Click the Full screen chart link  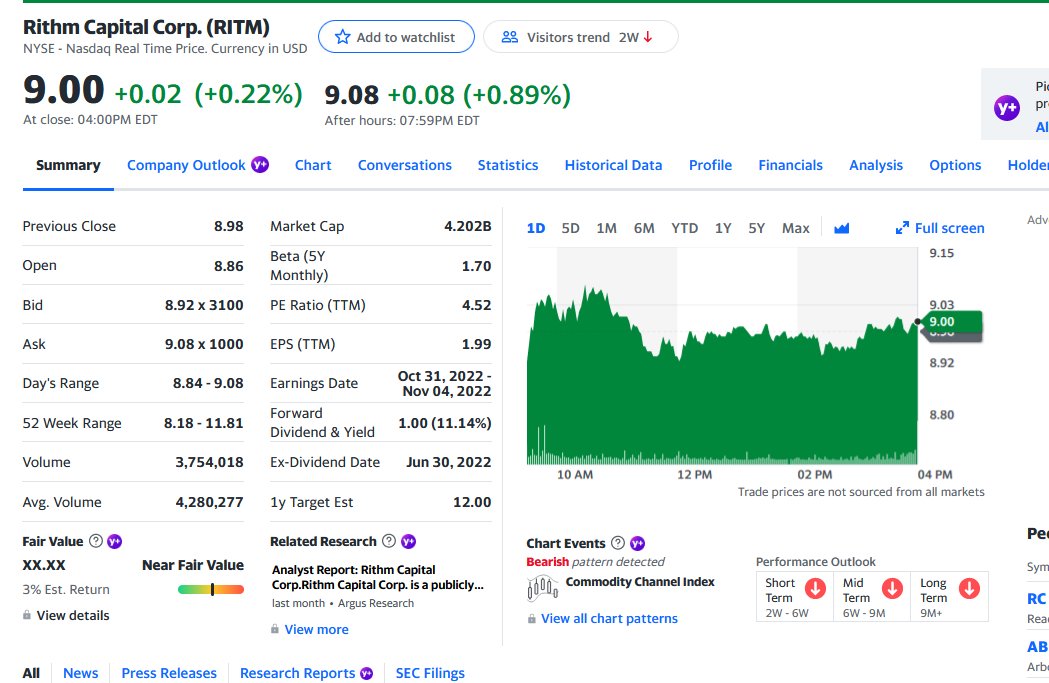point(940,228)
